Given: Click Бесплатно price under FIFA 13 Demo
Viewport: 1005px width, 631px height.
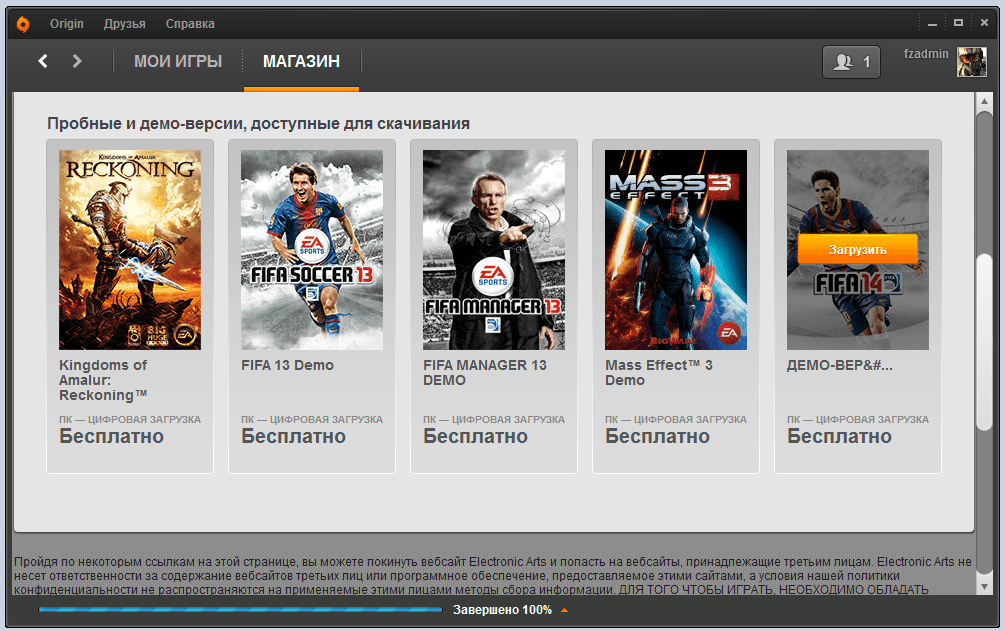Looking at the screenshot, I should (x=294, y=437).
